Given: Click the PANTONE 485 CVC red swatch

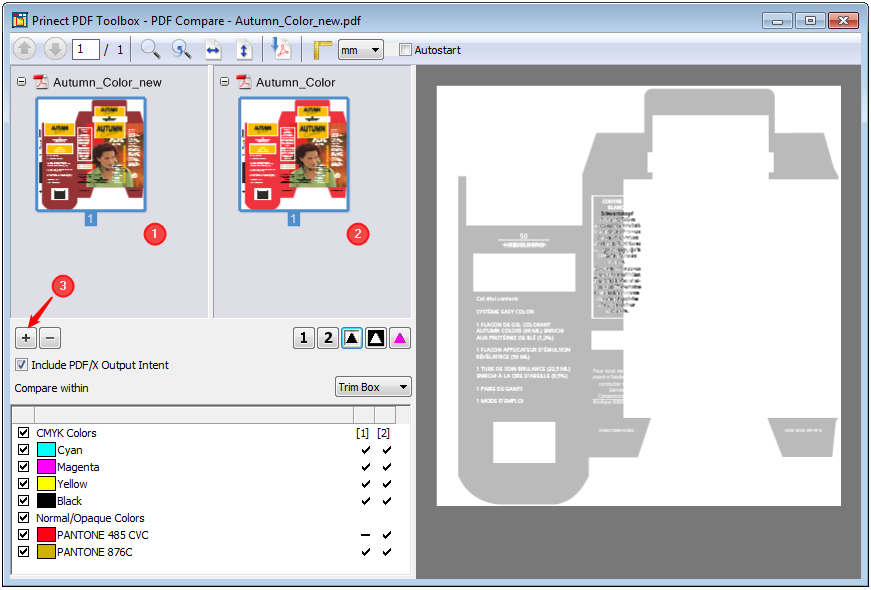Looking at the screenshot, I should click(46, 535).
